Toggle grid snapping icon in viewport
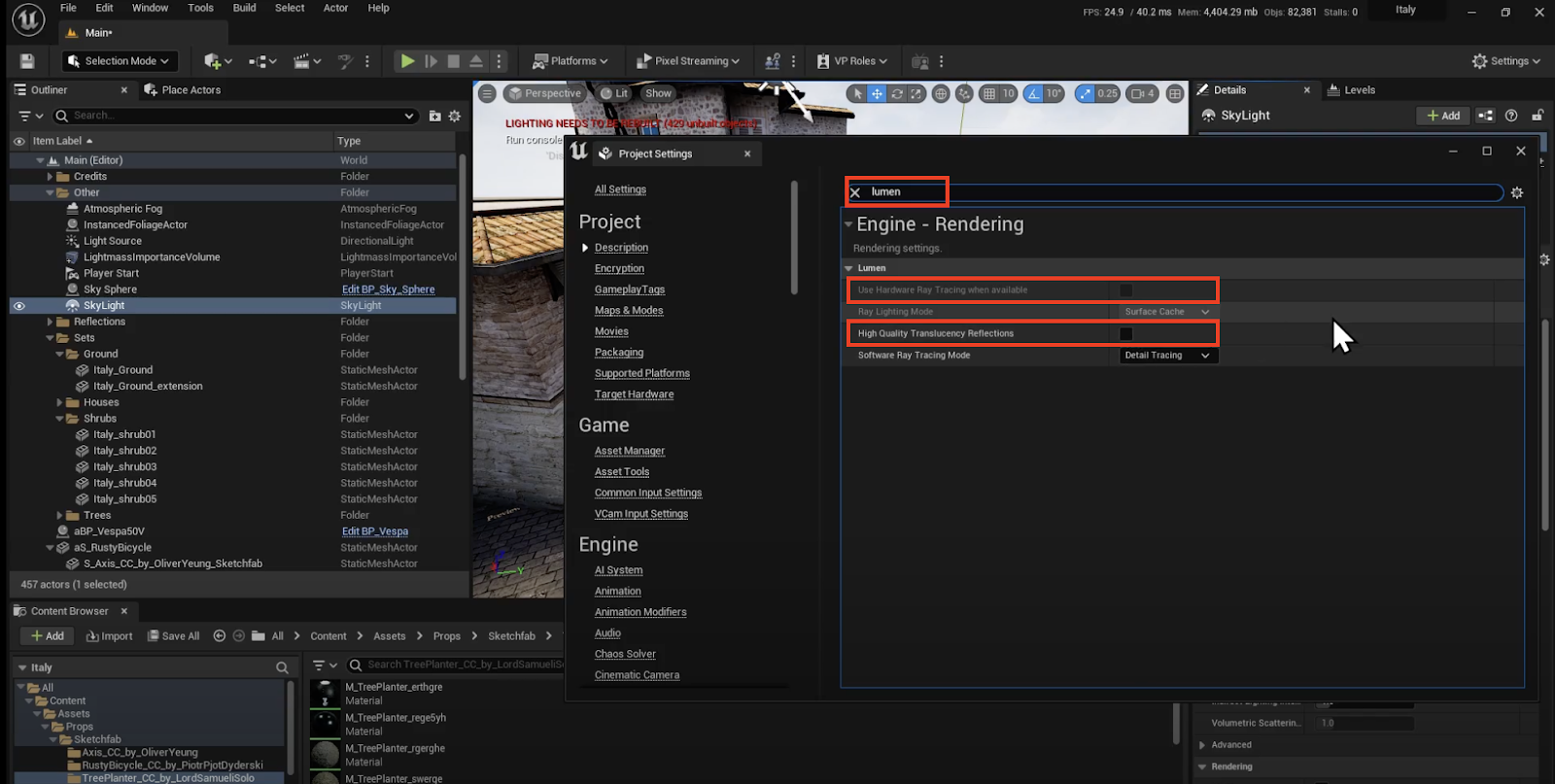The height and width of the screenshot is (784, 1555). click(988, 94)
